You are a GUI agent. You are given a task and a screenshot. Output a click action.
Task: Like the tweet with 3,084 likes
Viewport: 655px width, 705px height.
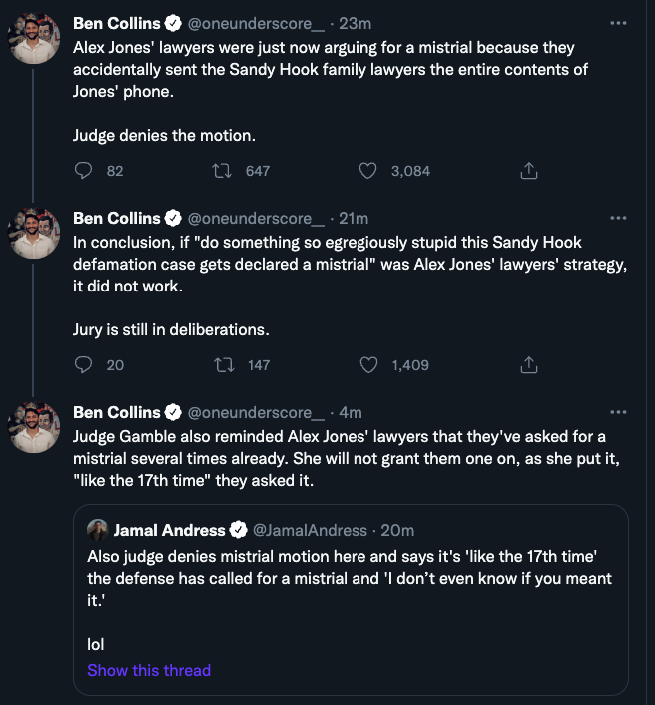point(368,171)
